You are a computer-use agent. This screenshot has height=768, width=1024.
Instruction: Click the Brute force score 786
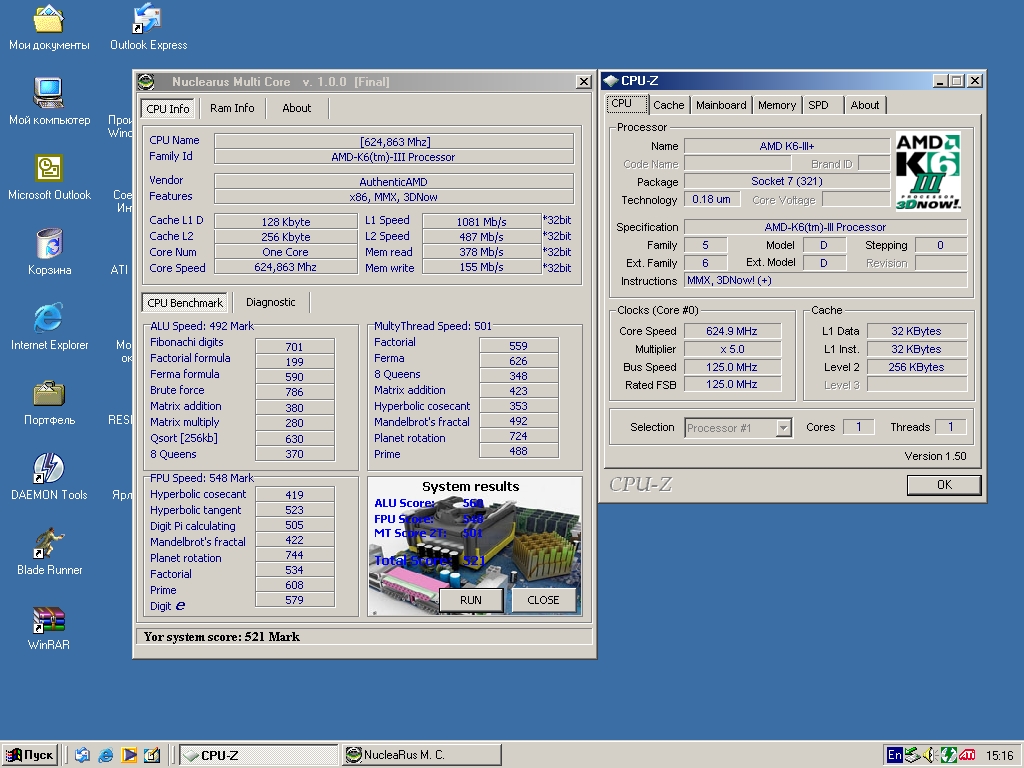pyautogui.click(x=295, y=392)
